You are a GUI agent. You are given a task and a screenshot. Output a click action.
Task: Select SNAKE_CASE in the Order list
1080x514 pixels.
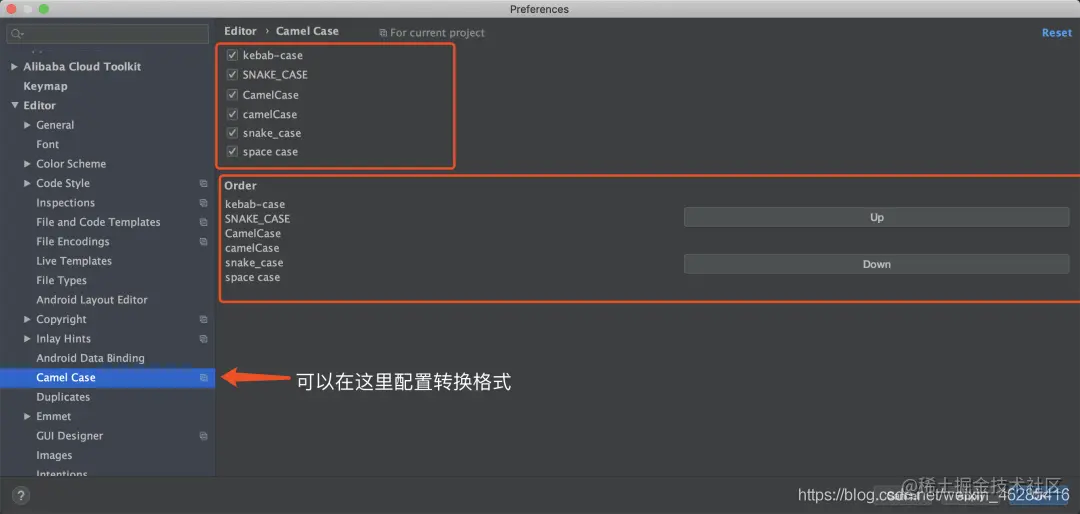tap(258, 218)
